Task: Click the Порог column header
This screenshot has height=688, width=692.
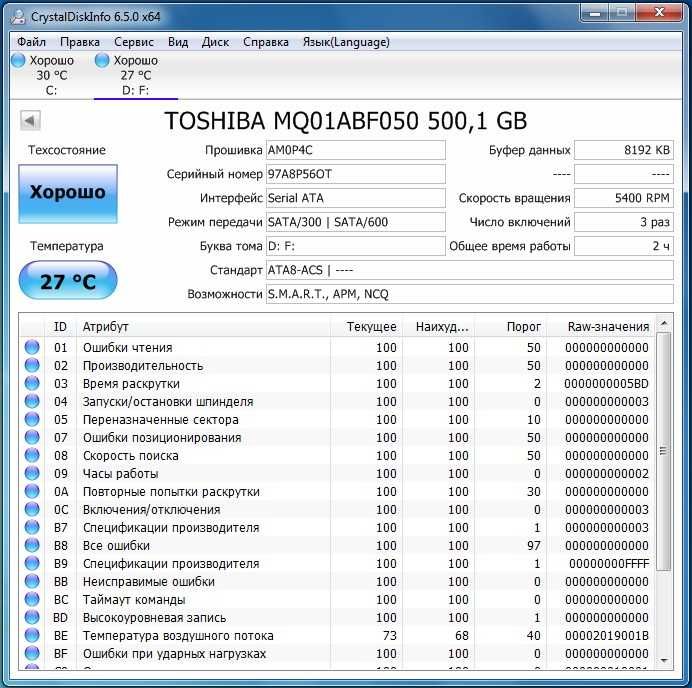Action: click(511, 327)
